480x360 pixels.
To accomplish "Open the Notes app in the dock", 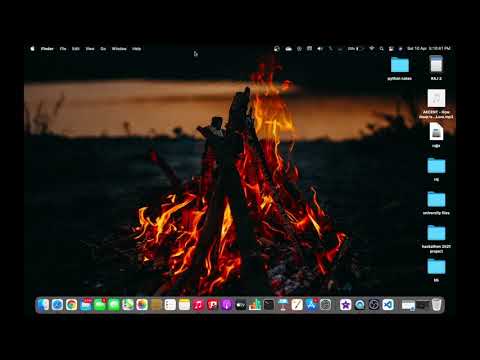I will tap(184, 305).
